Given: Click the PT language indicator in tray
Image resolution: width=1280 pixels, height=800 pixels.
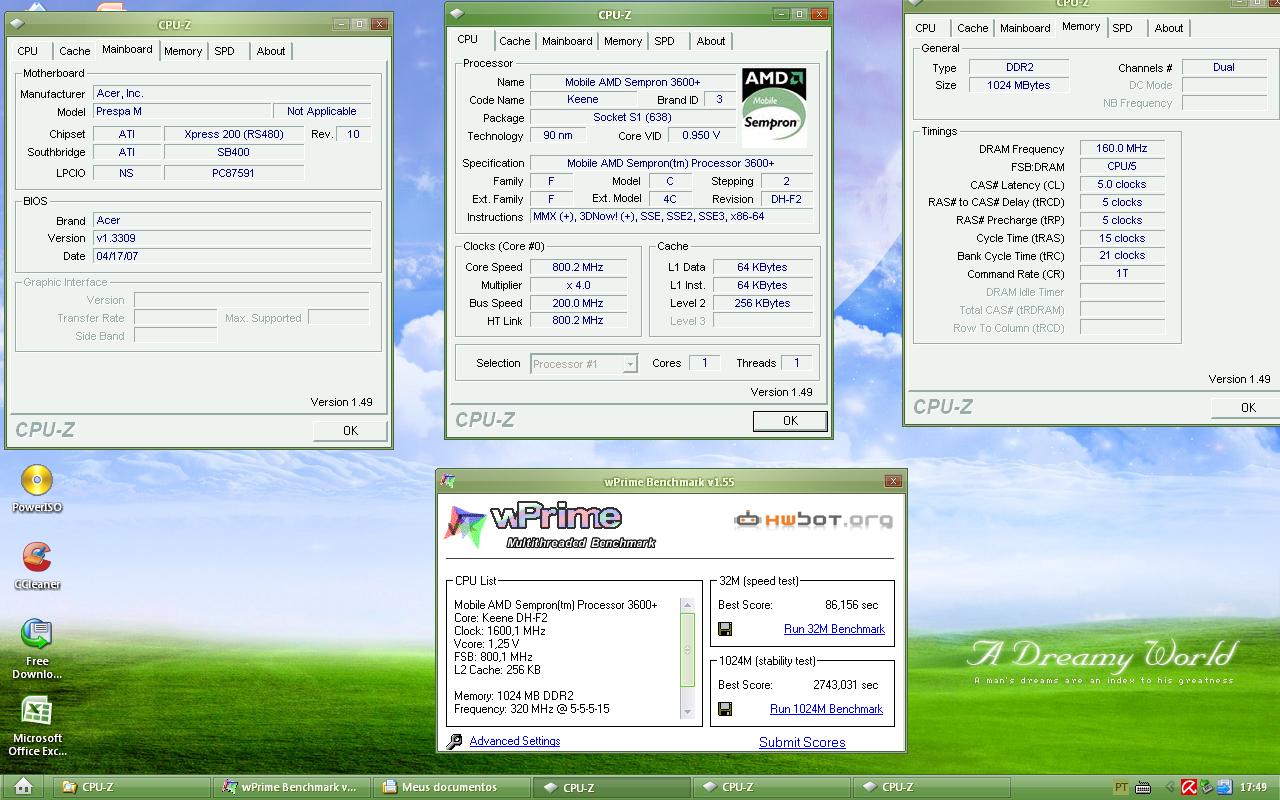Looking at the screenshot, I should [1121, 787].
